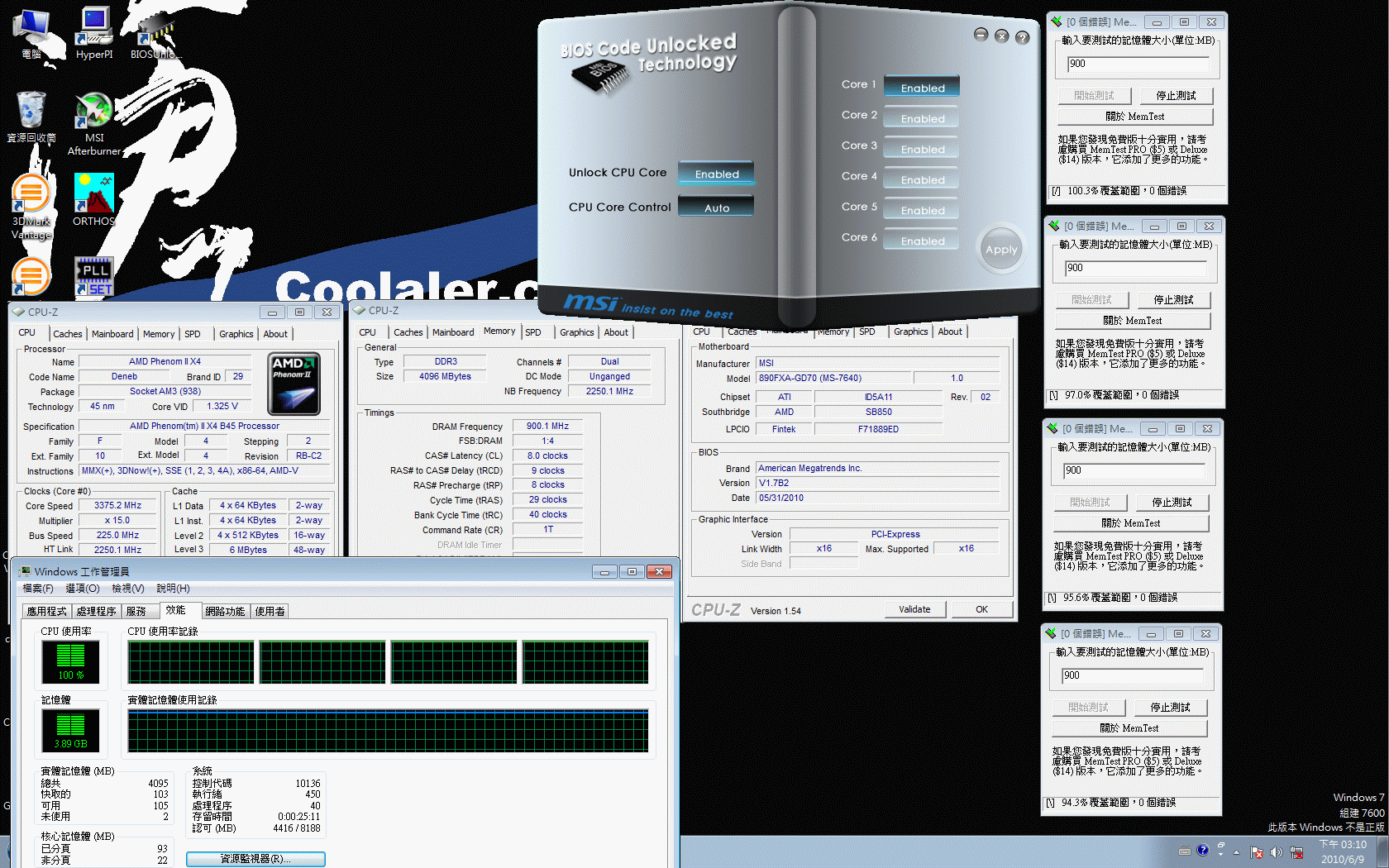Screen dimensions: 1389x868
Task: Click the language bar restore icon in taskbar
Action: click(1221, 845)
